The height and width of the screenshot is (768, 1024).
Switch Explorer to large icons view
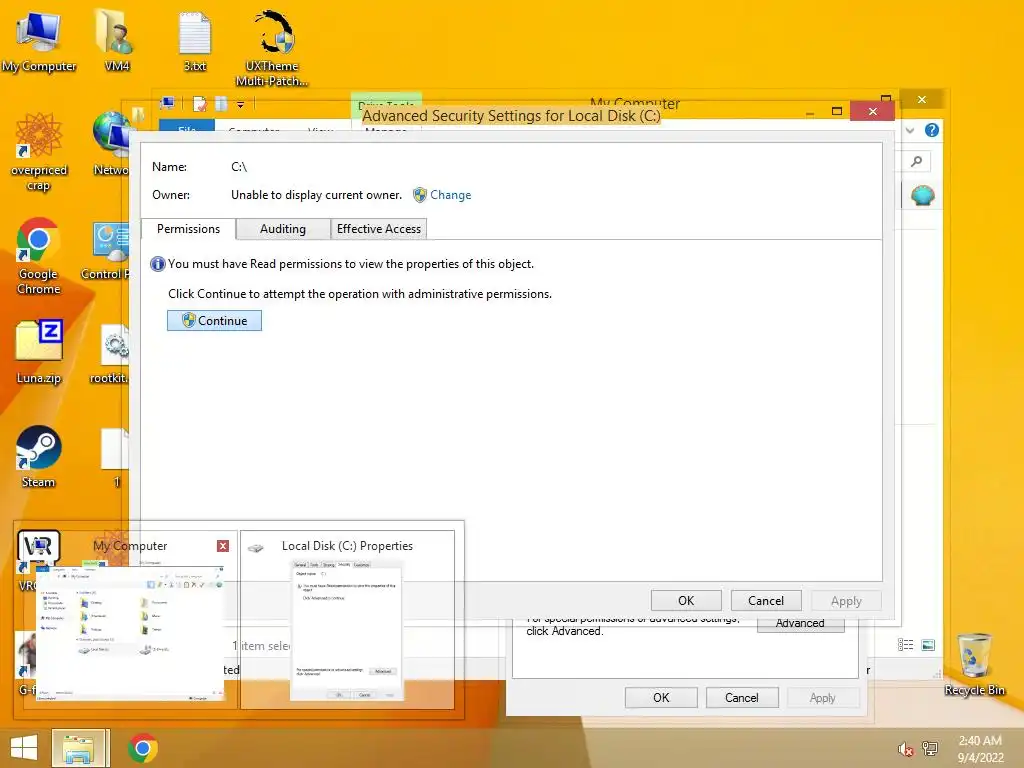tap(928, 645)
